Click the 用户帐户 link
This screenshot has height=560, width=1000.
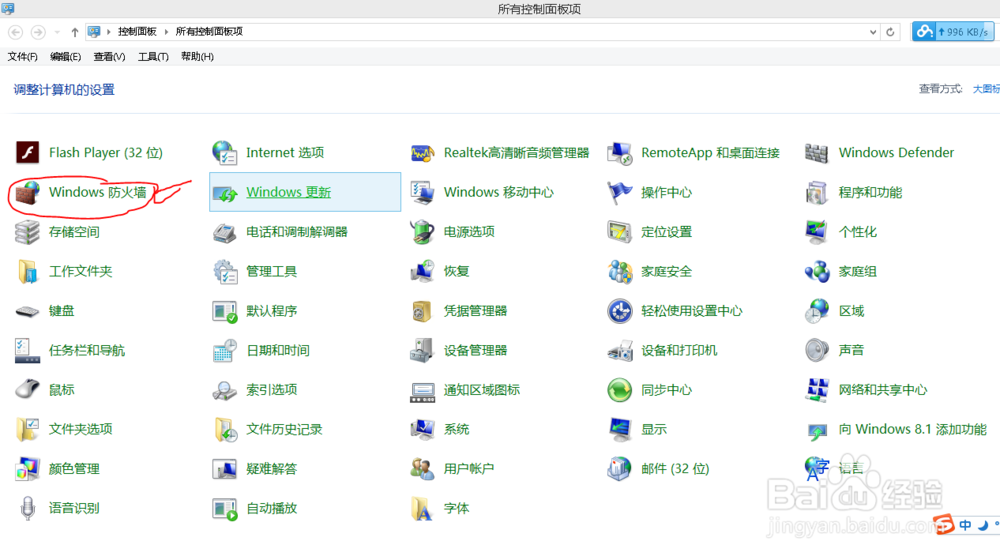tap(469, 469)
